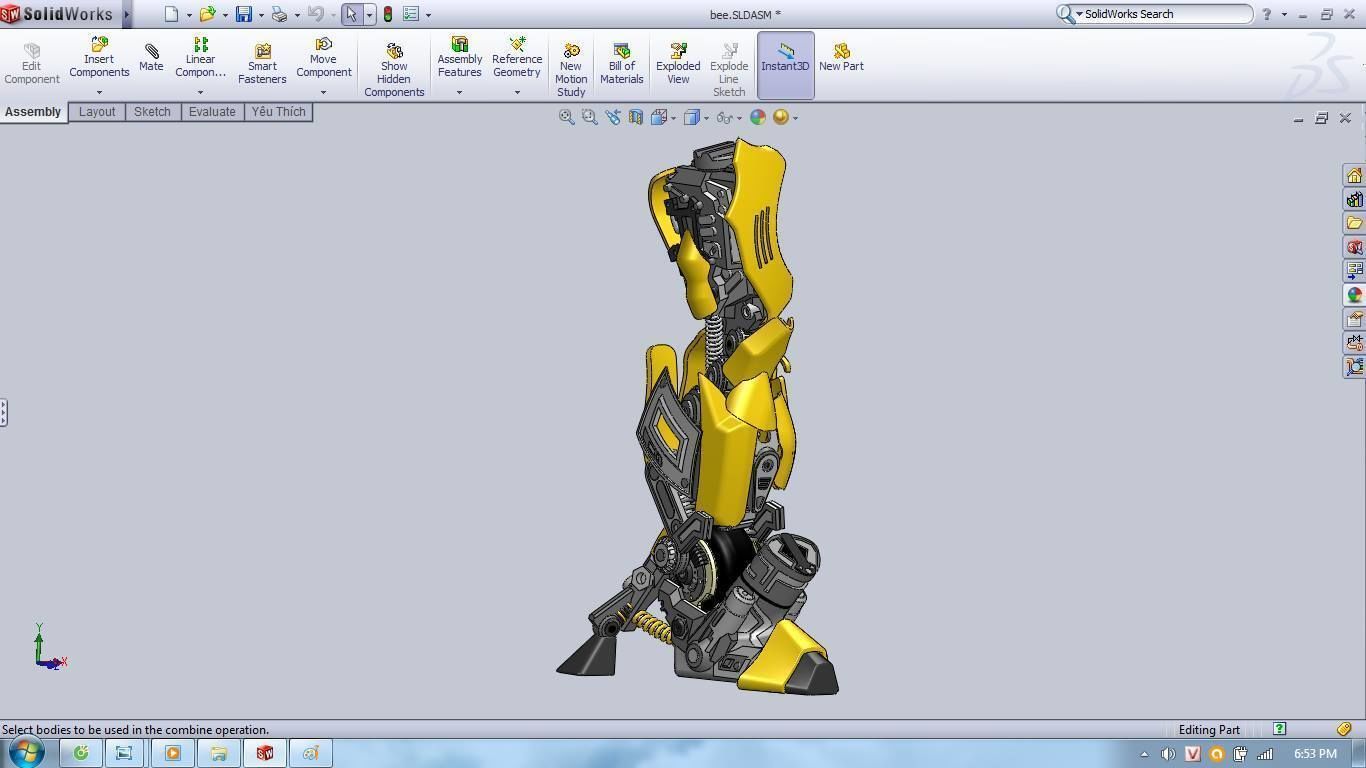Switch to the Assembly tab
1366x768 pixels.
point(33,112)
